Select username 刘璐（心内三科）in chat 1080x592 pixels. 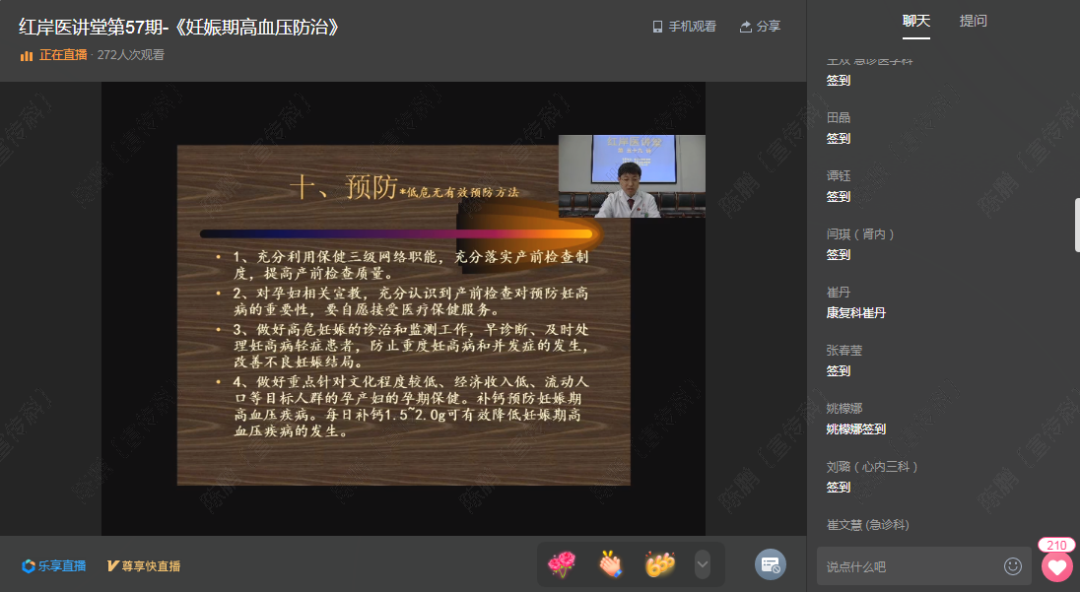coord(872,467)
